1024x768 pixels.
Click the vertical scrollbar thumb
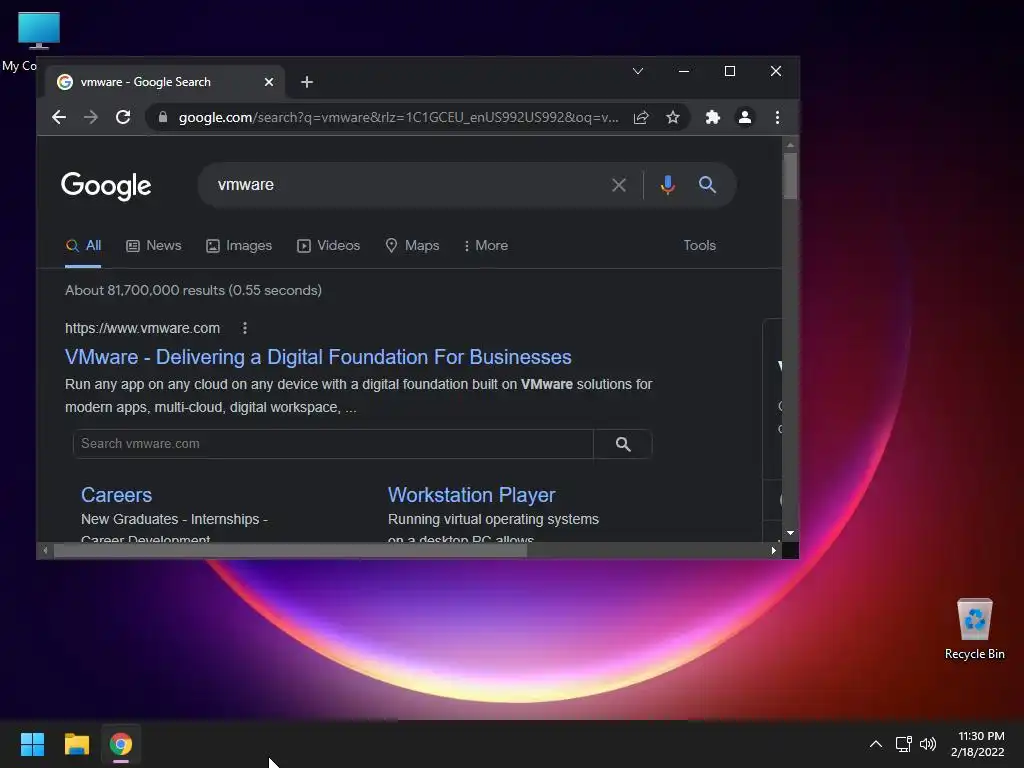click(x=790, y=176)
